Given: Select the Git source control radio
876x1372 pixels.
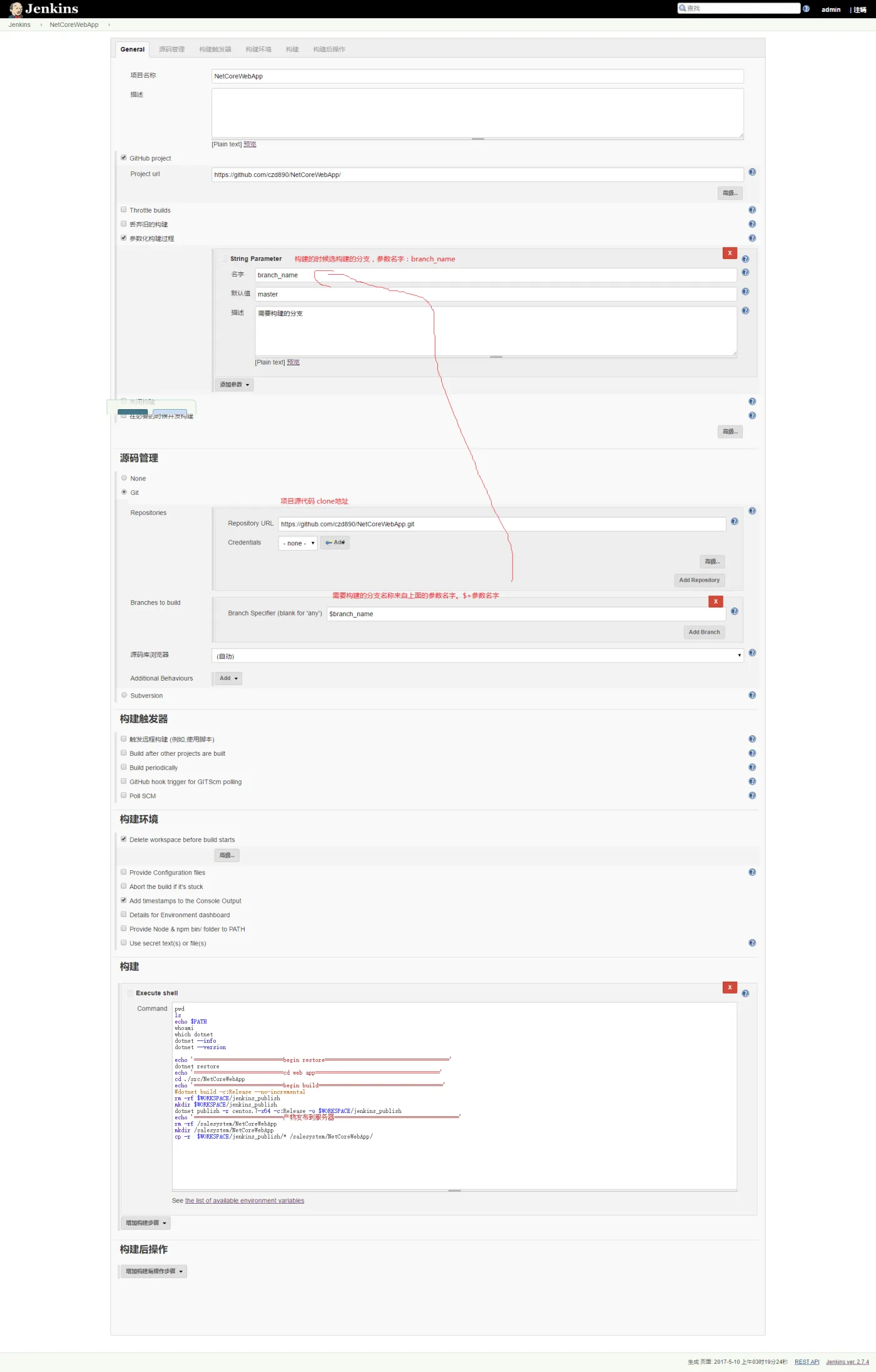Looking at the screenshot, I should coord(124,492).
